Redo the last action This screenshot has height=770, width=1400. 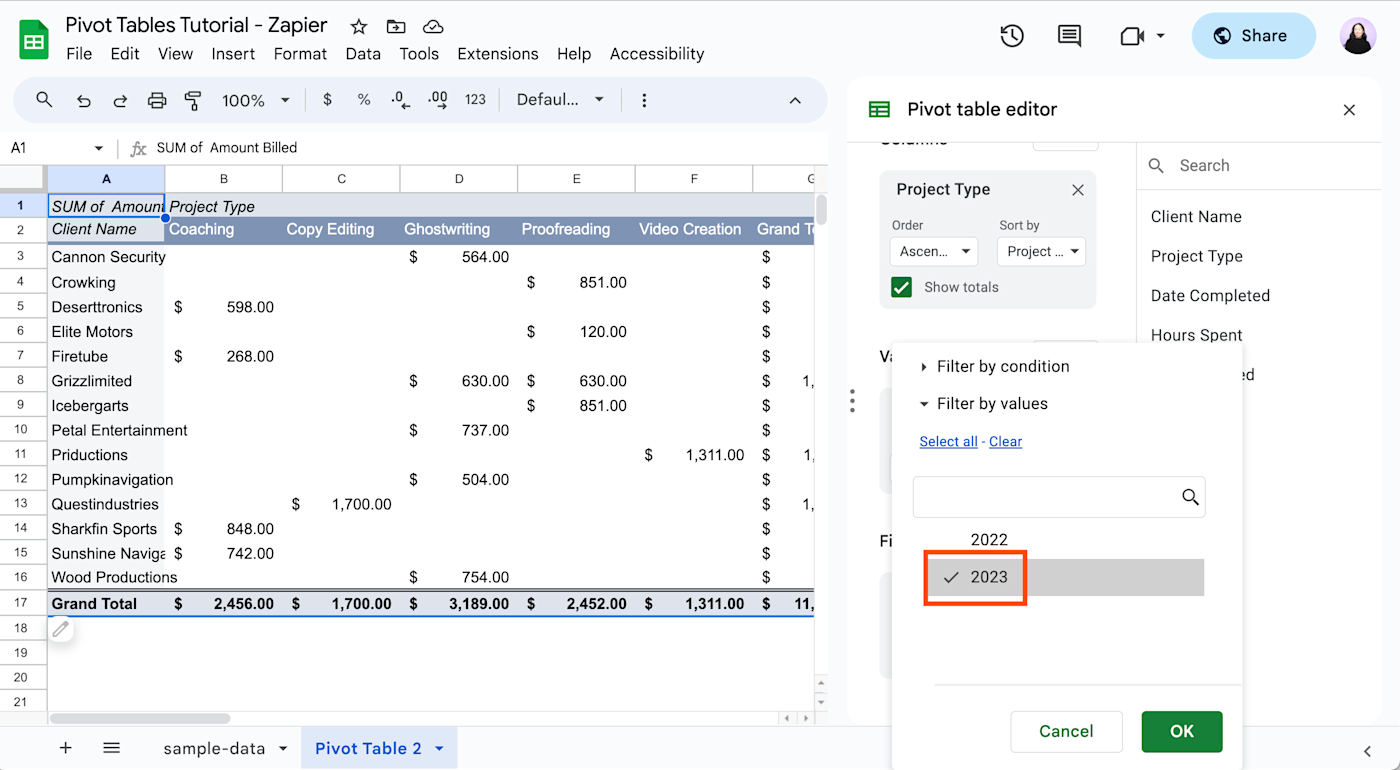click(120, 100)
